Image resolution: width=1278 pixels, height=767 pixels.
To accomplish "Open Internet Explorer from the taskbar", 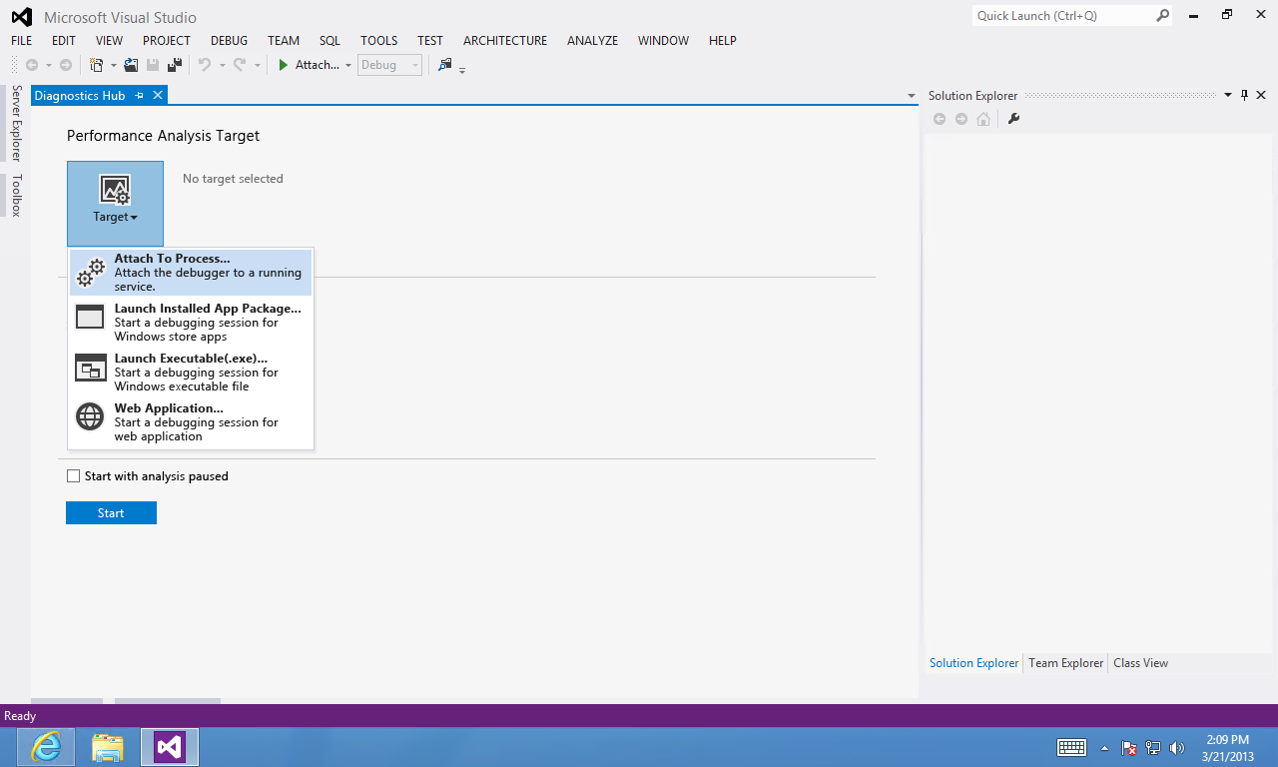I will tap(46, 747).
